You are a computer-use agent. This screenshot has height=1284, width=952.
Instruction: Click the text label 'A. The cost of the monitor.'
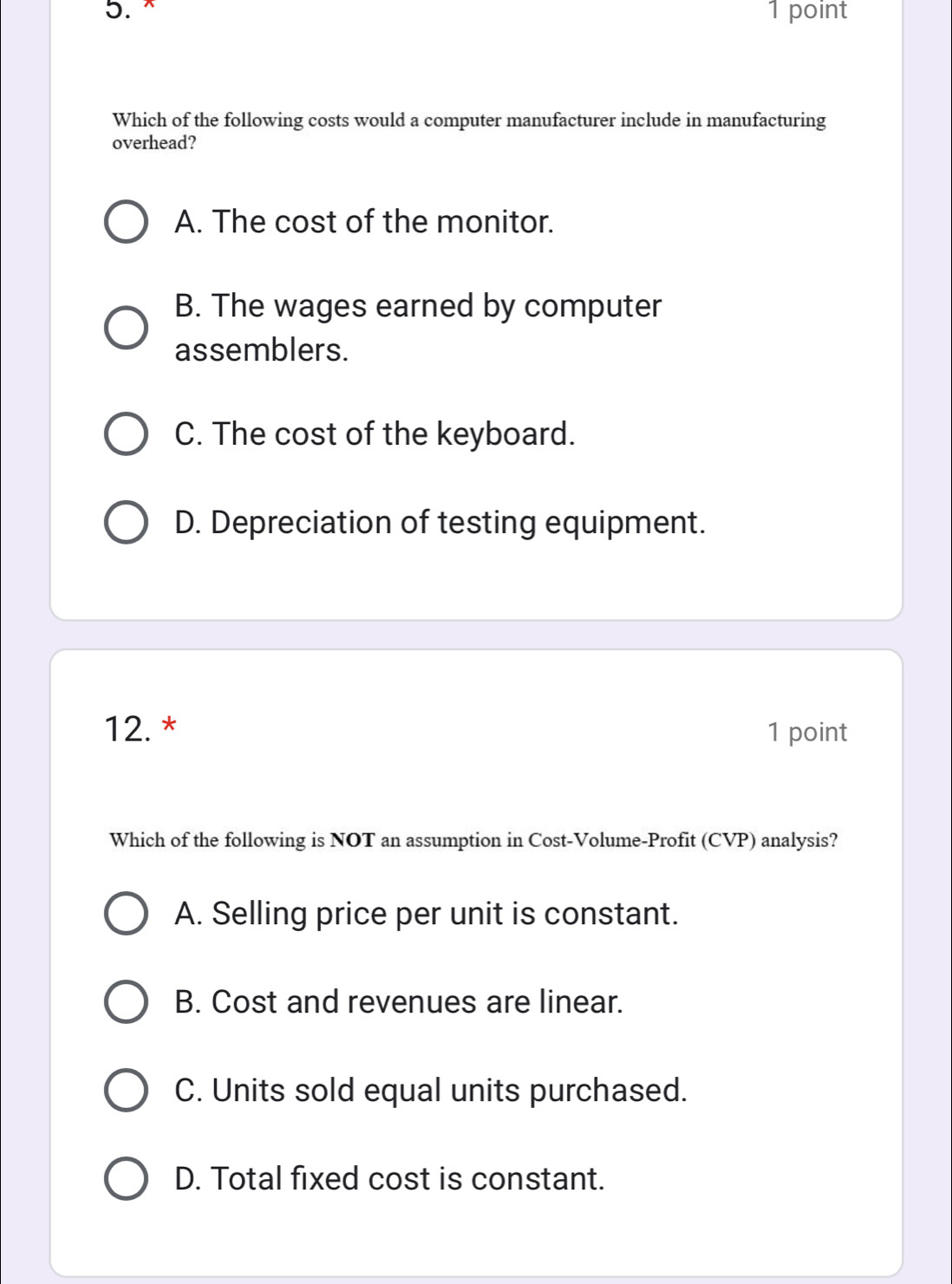[x=363, y=223]
